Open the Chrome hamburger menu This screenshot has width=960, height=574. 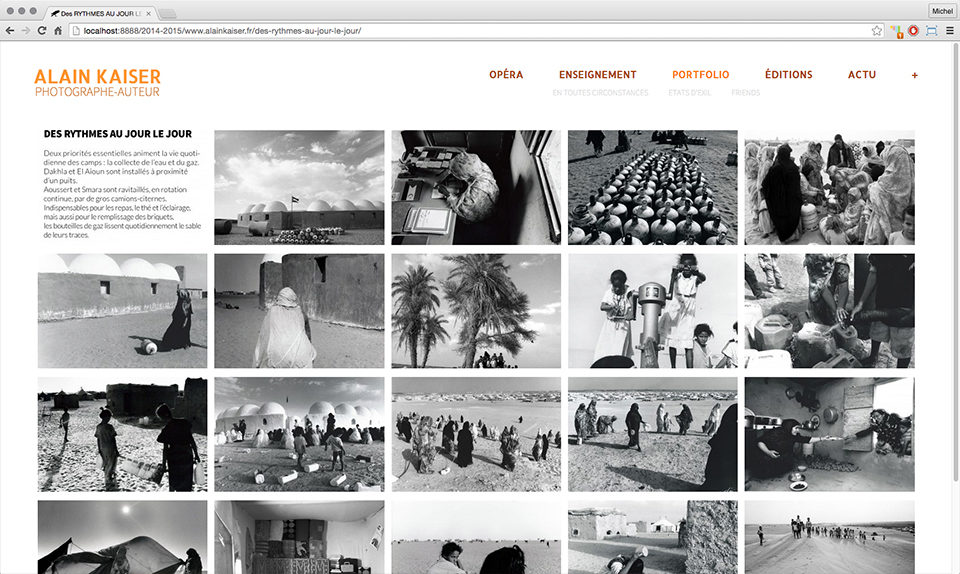point(950,30)
